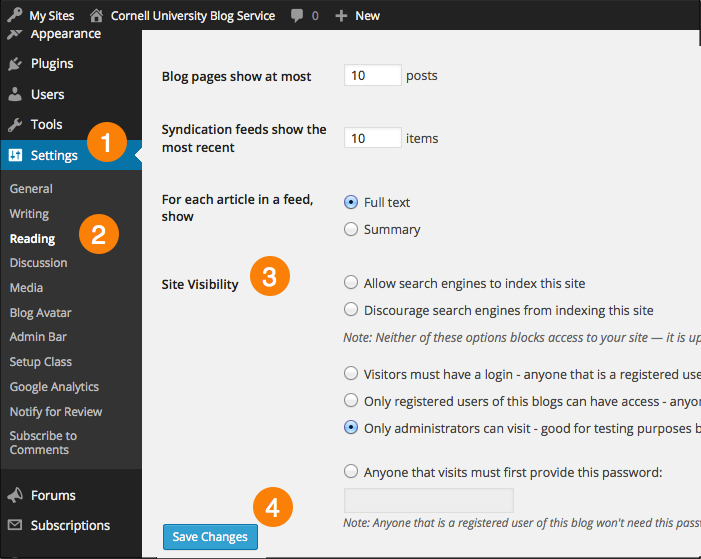Click the Save Changes button
The width and height of the screenshot is (701, 559).
pyautogui.click(x=210, y=537)
